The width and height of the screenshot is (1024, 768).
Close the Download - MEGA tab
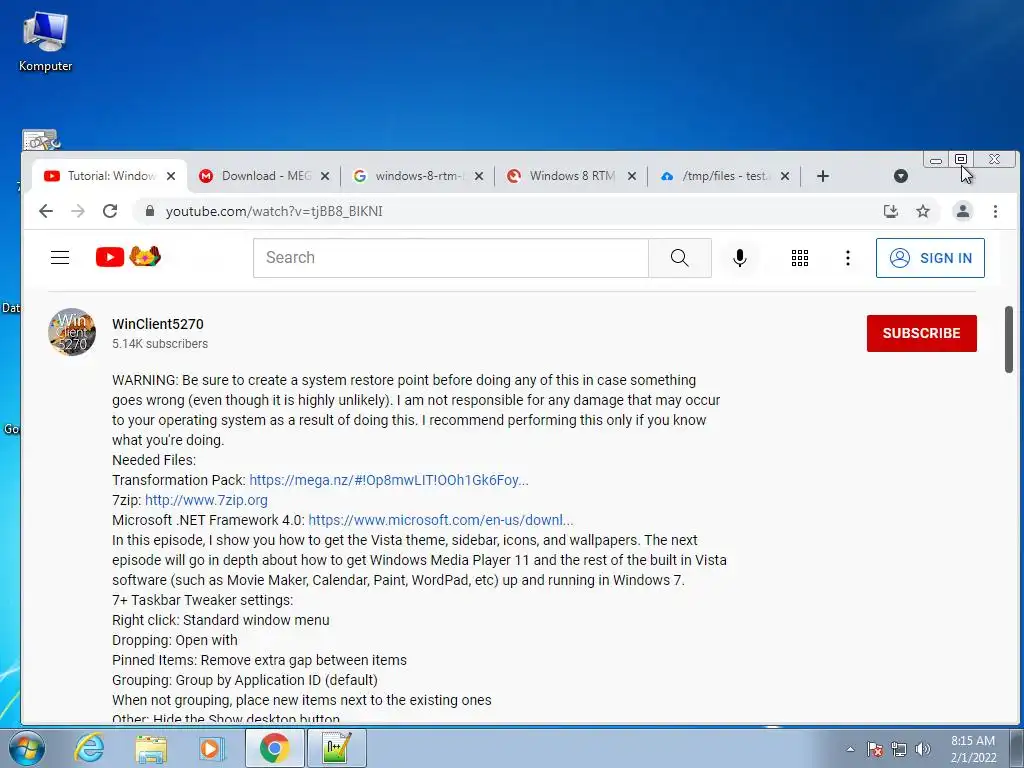coord(325,176)
